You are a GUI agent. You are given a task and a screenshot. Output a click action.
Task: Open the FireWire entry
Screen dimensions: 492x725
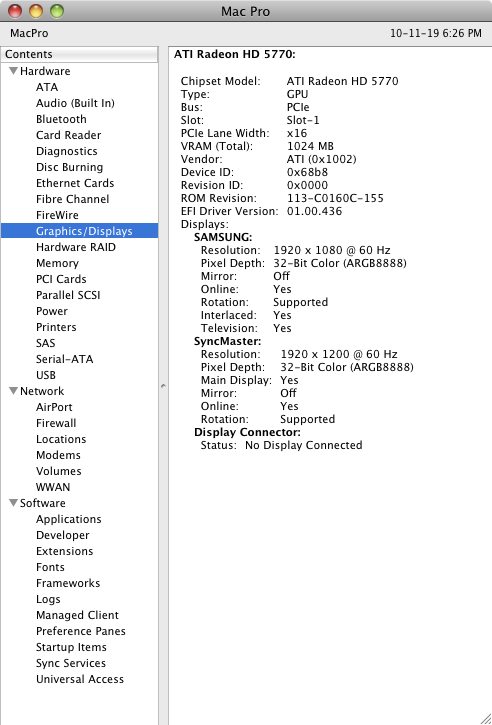point(57,215)
